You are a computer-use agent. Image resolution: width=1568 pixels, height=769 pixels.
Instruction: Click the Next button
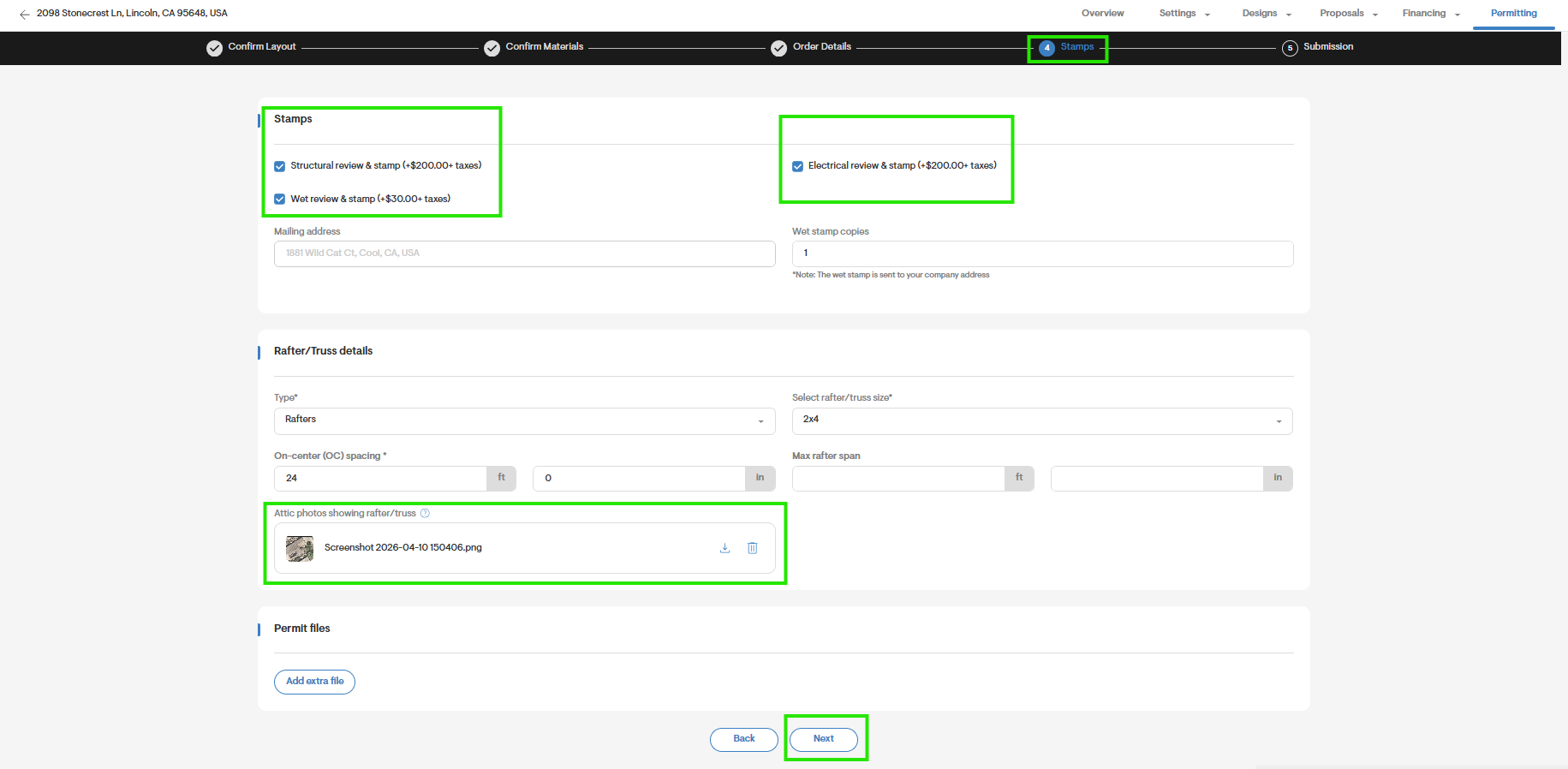coord(823,739)
